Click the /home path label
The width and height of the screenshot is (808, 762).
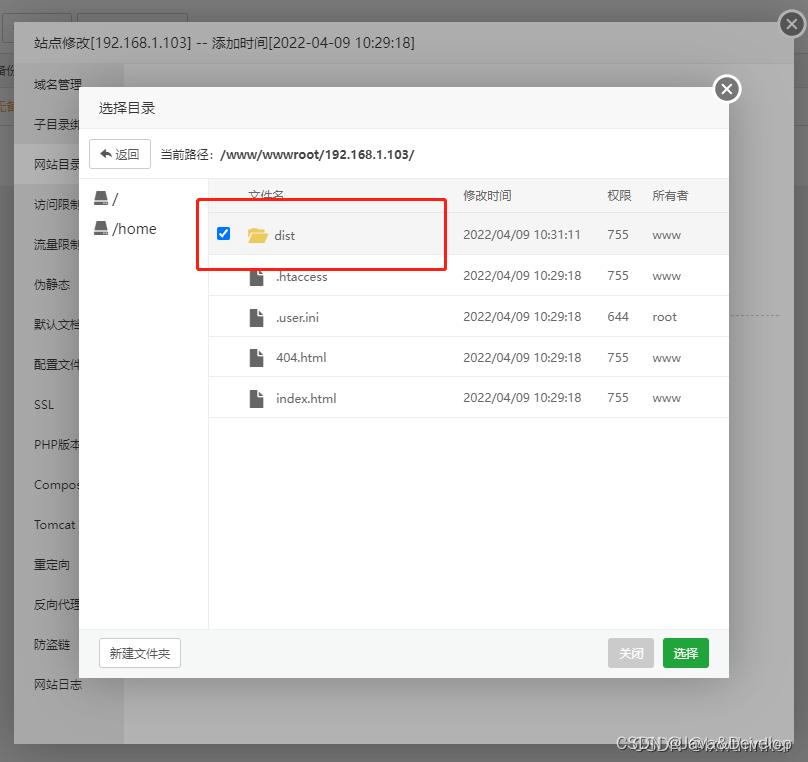click(134, 229)
